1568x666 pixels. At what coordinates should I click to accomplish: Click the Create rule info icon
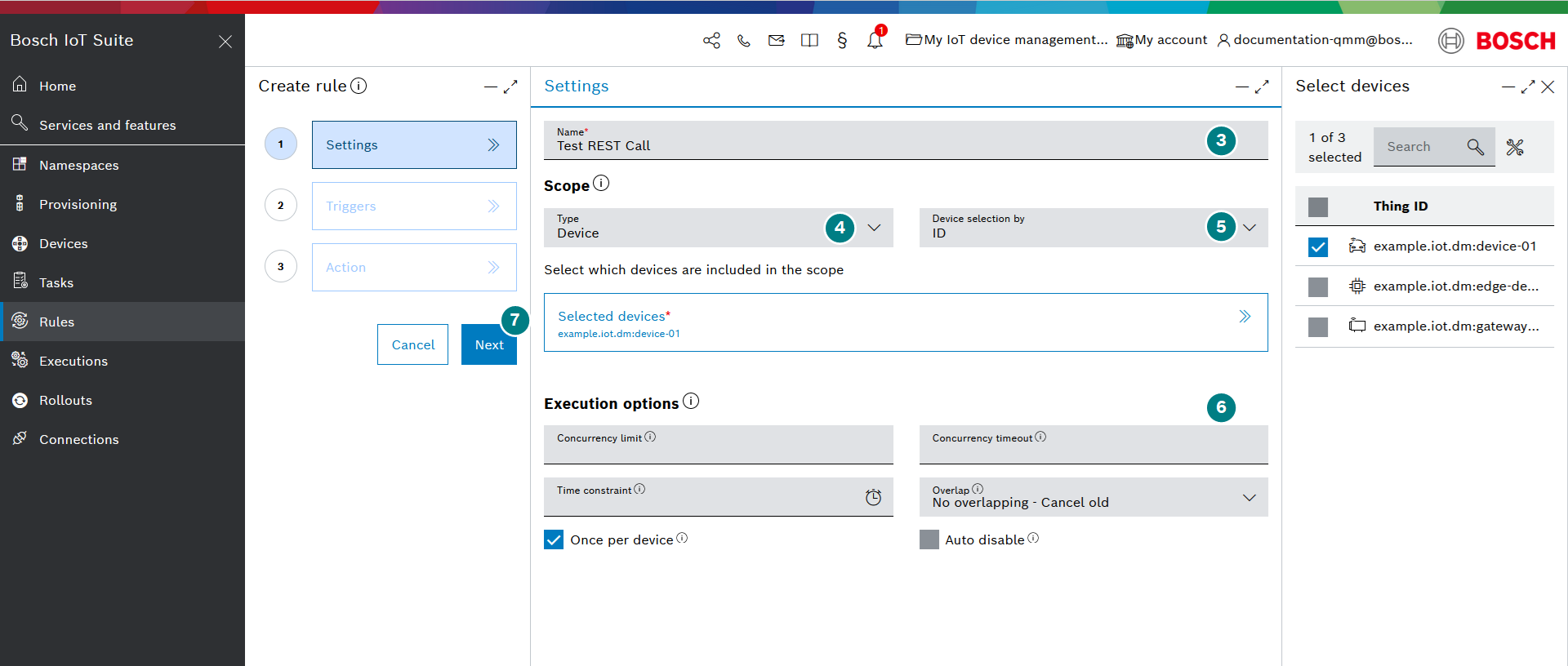359,86
